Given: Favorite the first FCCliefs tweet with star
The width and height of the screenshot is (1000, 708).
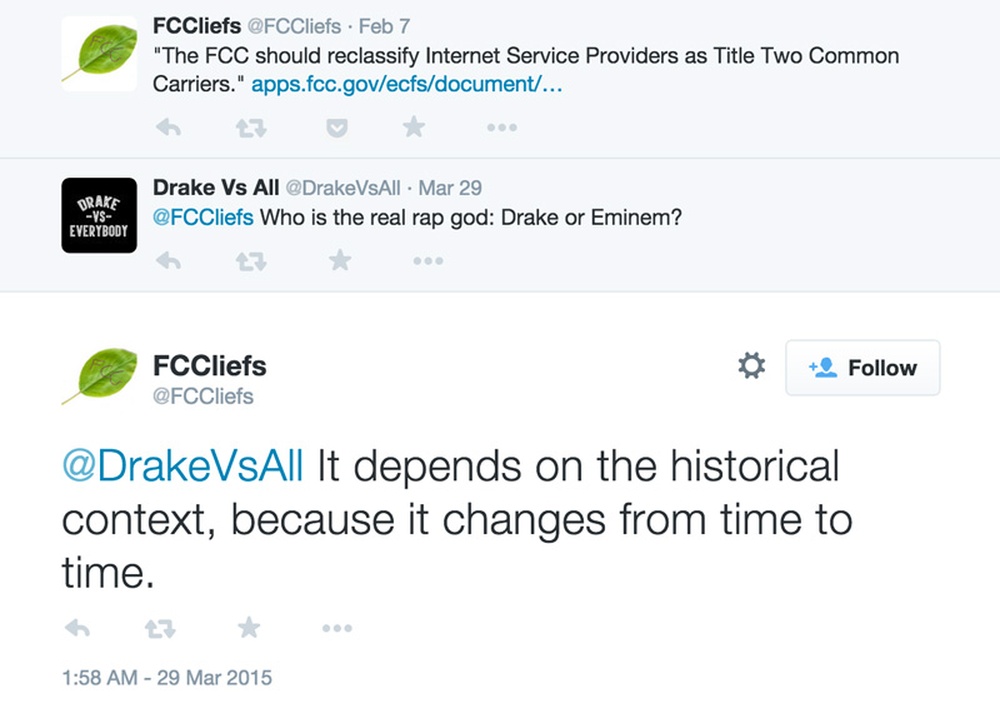Looking at the screenshot, I should 414,127.
